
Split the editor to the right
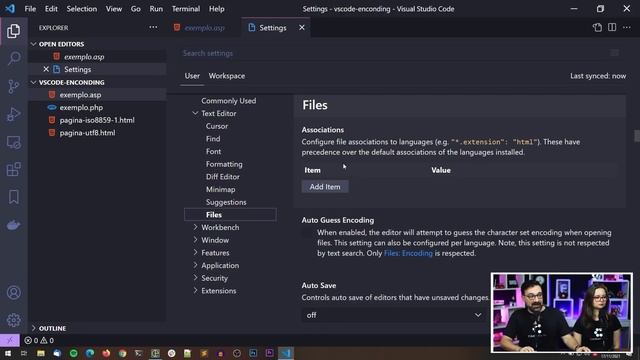612,27
